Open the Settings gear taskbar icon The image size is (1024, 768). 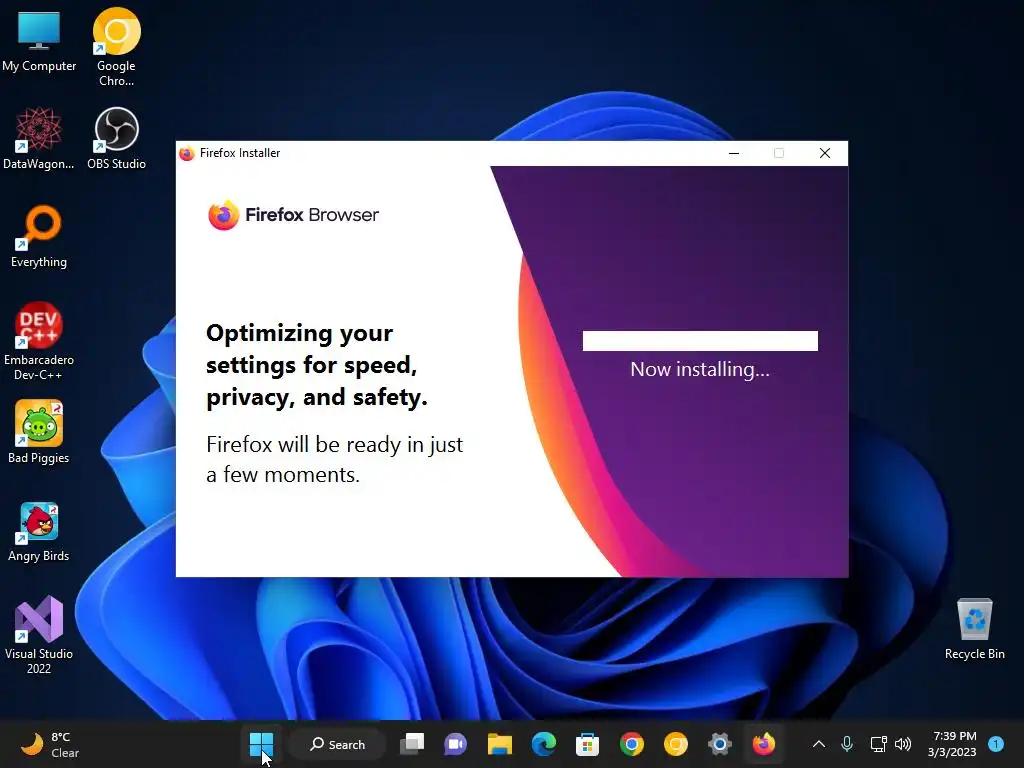[x=719, y=744]
